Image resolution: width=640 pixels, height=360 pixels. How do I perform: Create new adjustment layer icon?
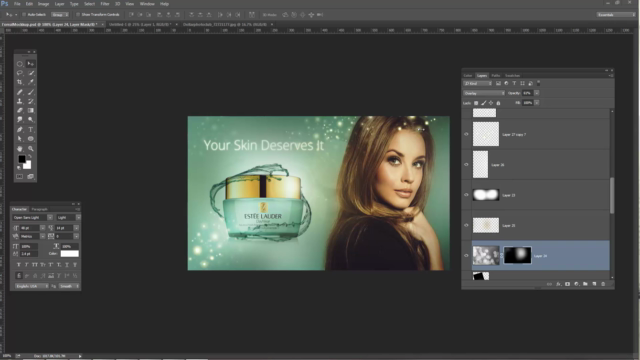click(x=576, y=284)
